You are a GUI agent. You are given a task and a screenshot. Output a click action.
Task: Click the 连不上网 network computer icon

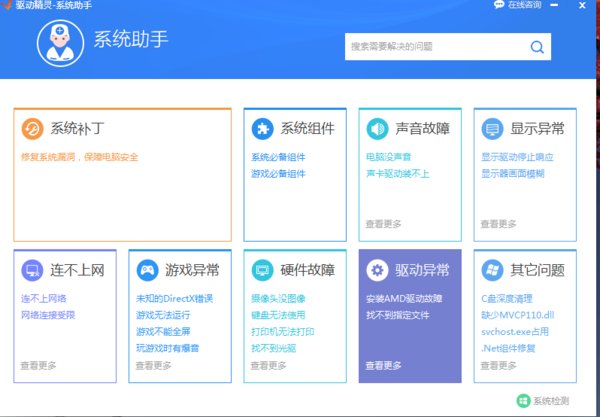point(32,270)
